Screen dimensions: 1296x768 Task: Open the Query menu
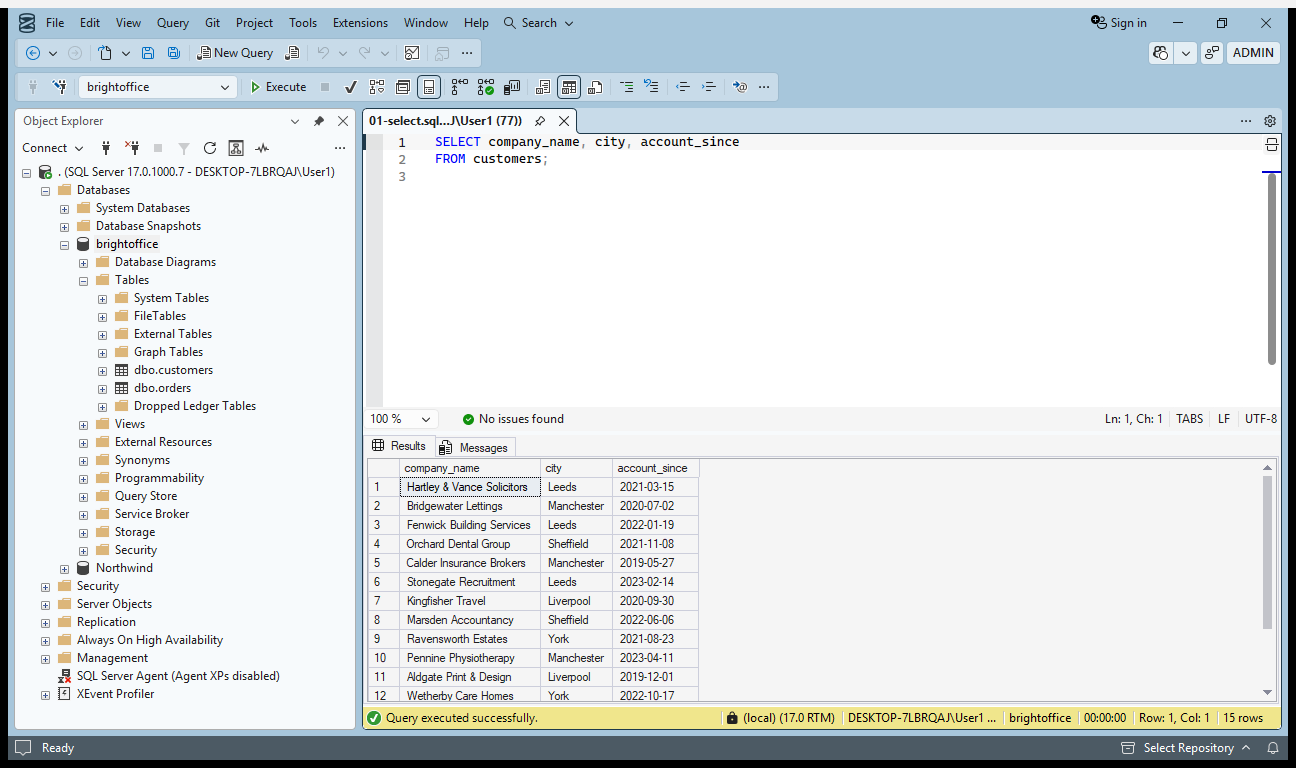173,23
